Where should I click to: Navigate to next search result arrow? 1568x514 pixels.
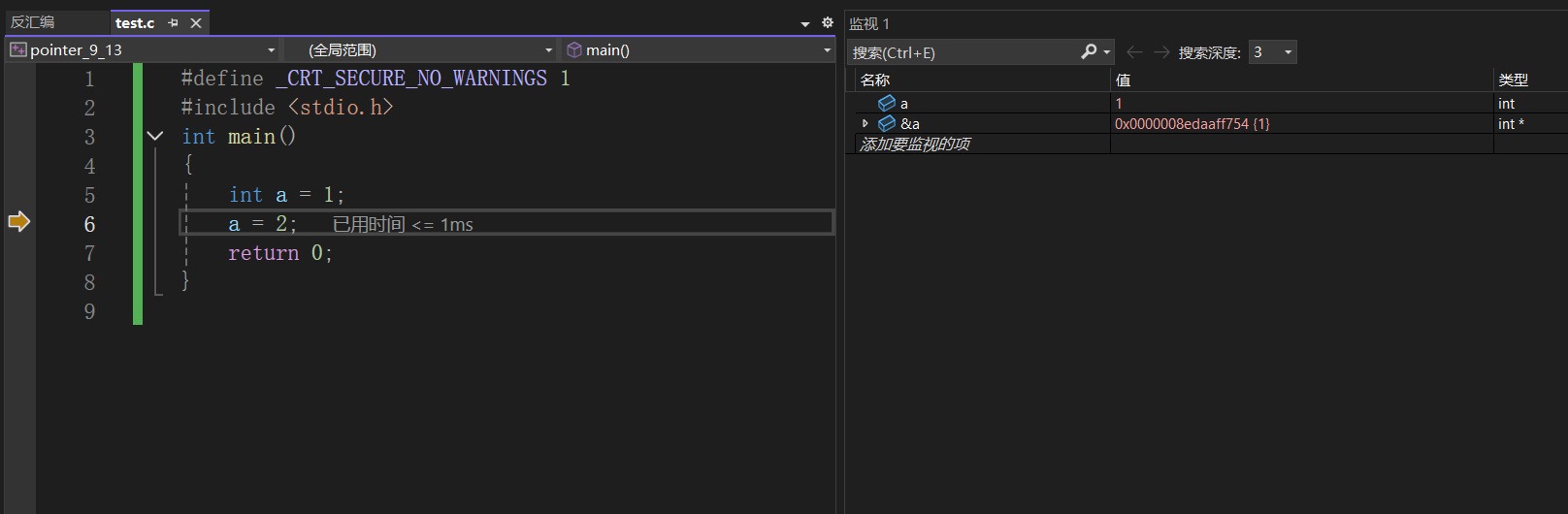click(1161, 51)
